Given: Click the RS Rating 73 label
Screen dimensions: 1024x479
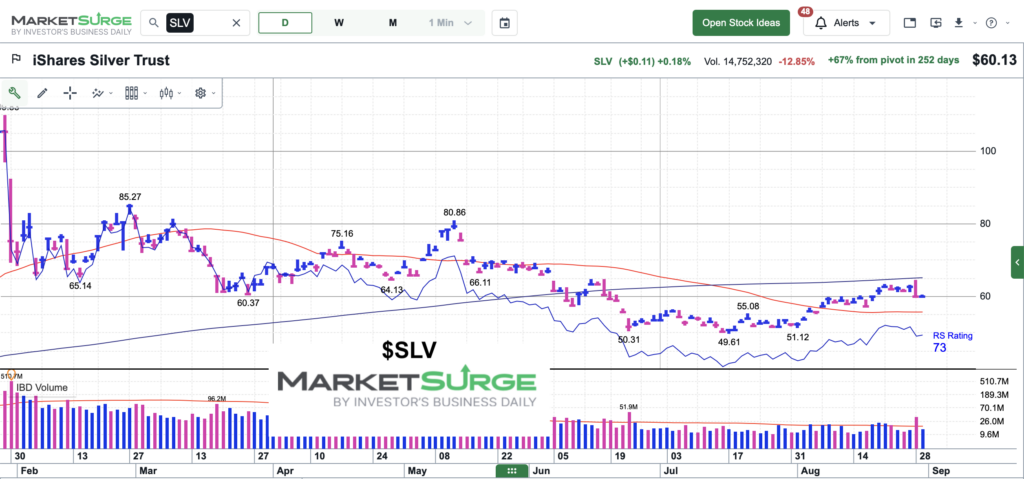Looking at the screenshot, I should [x=952, y=341].
